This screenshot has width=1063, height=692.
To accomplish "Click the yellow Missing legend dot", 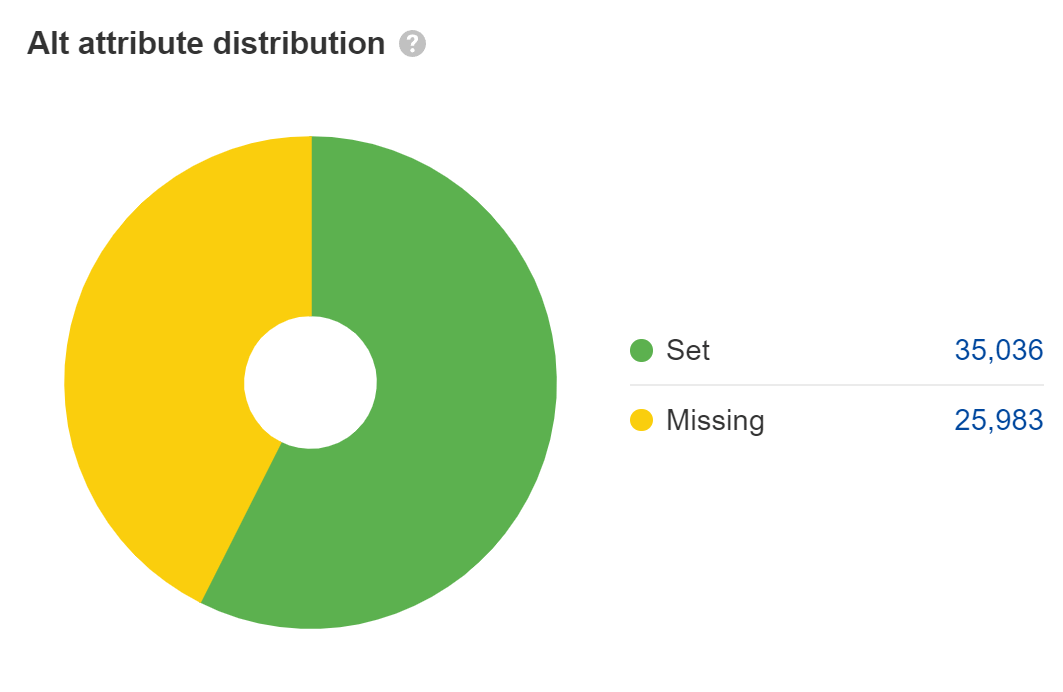I will [x=641, y=420].
